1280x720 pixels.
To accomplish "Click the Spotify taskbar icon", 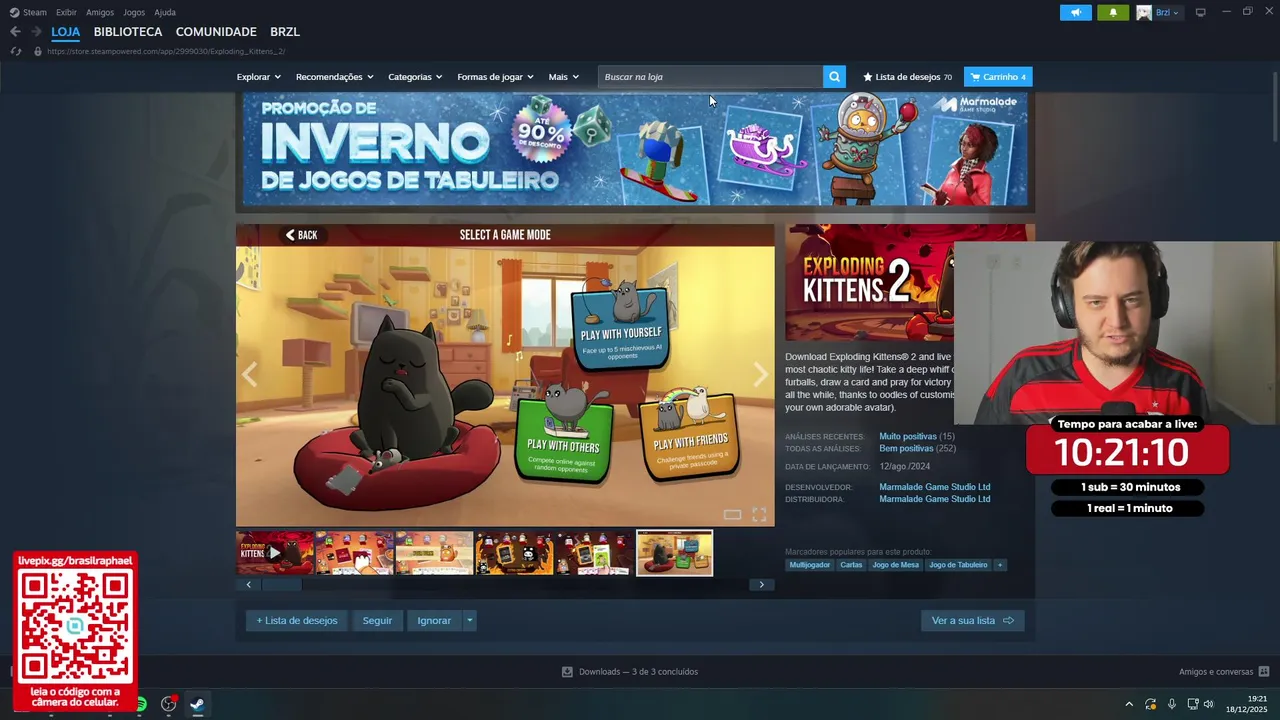I will click(x=142, y=704).
